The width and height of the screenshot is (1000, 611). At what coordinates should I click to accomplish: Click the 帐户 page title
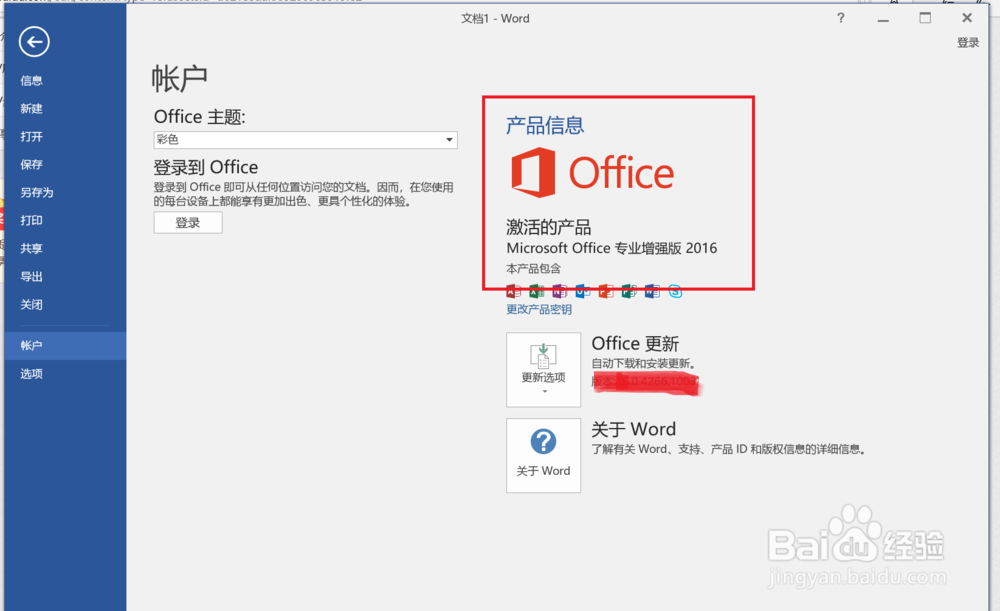[x=180, y=79]
